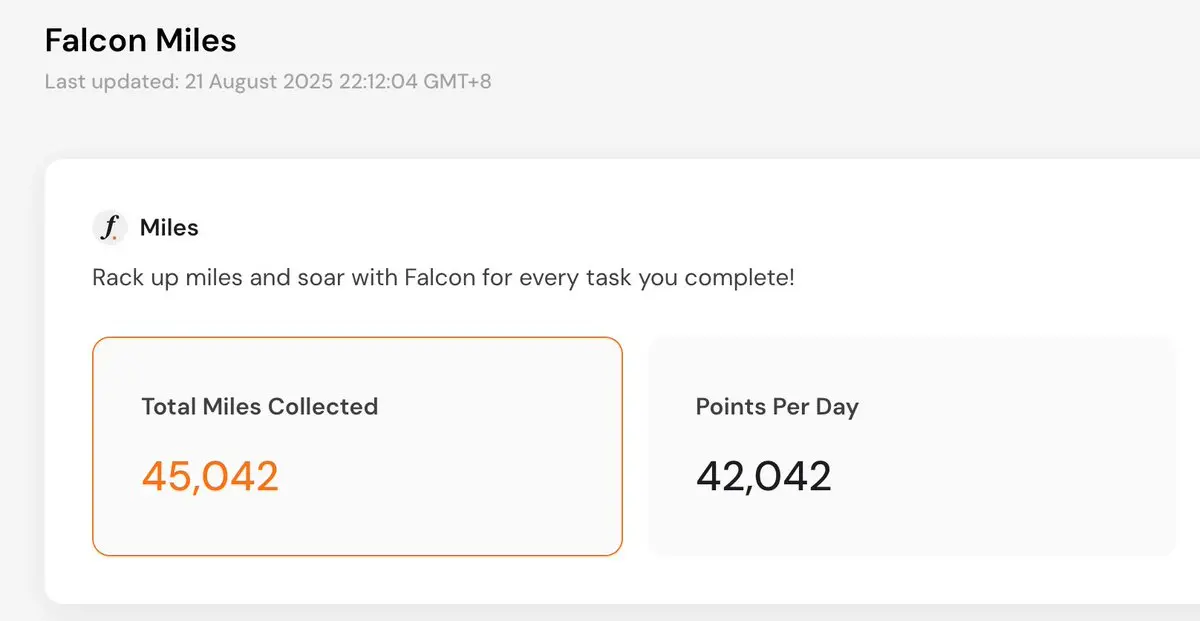Select the Total Miles Collected card
This screenshot has height=621, width=1200.
click(357, 446)
